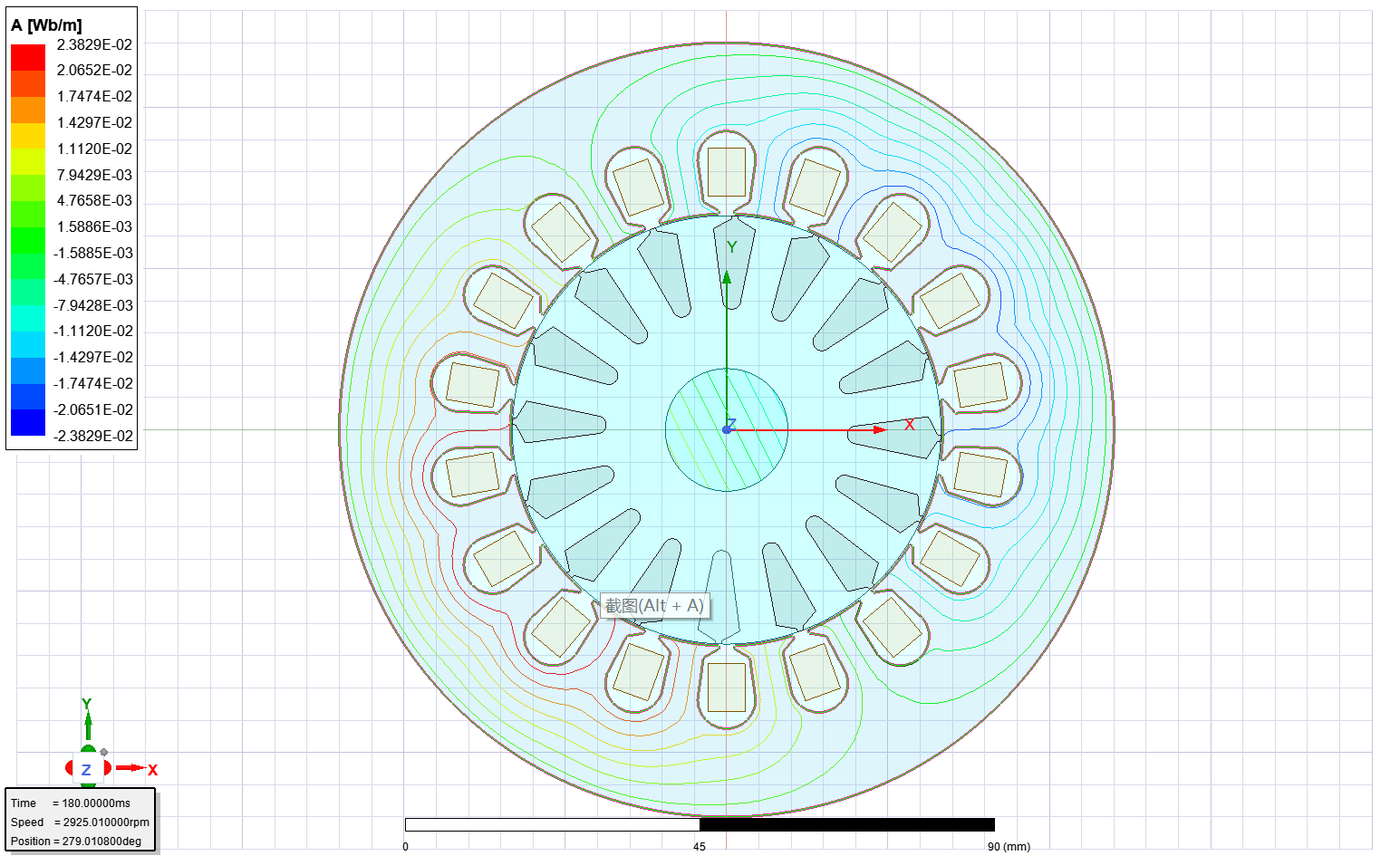The height and width of the screenshot is (856, 1400).
Task: Click the screenshot tooltip 截图(Alt + A)
Action: [654, 606]
